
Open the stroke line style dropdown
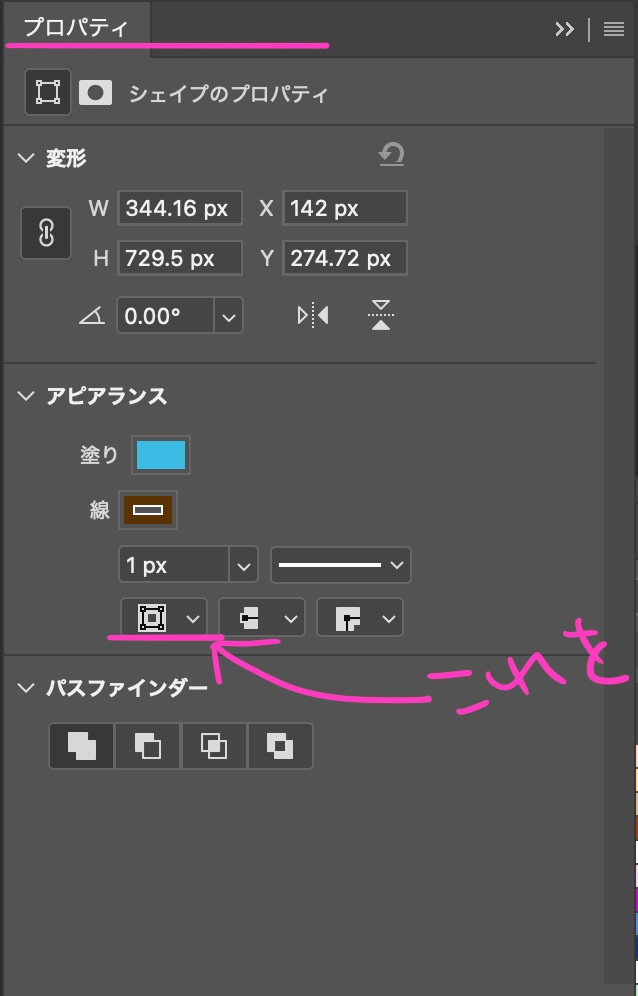(x=341, y=565)
